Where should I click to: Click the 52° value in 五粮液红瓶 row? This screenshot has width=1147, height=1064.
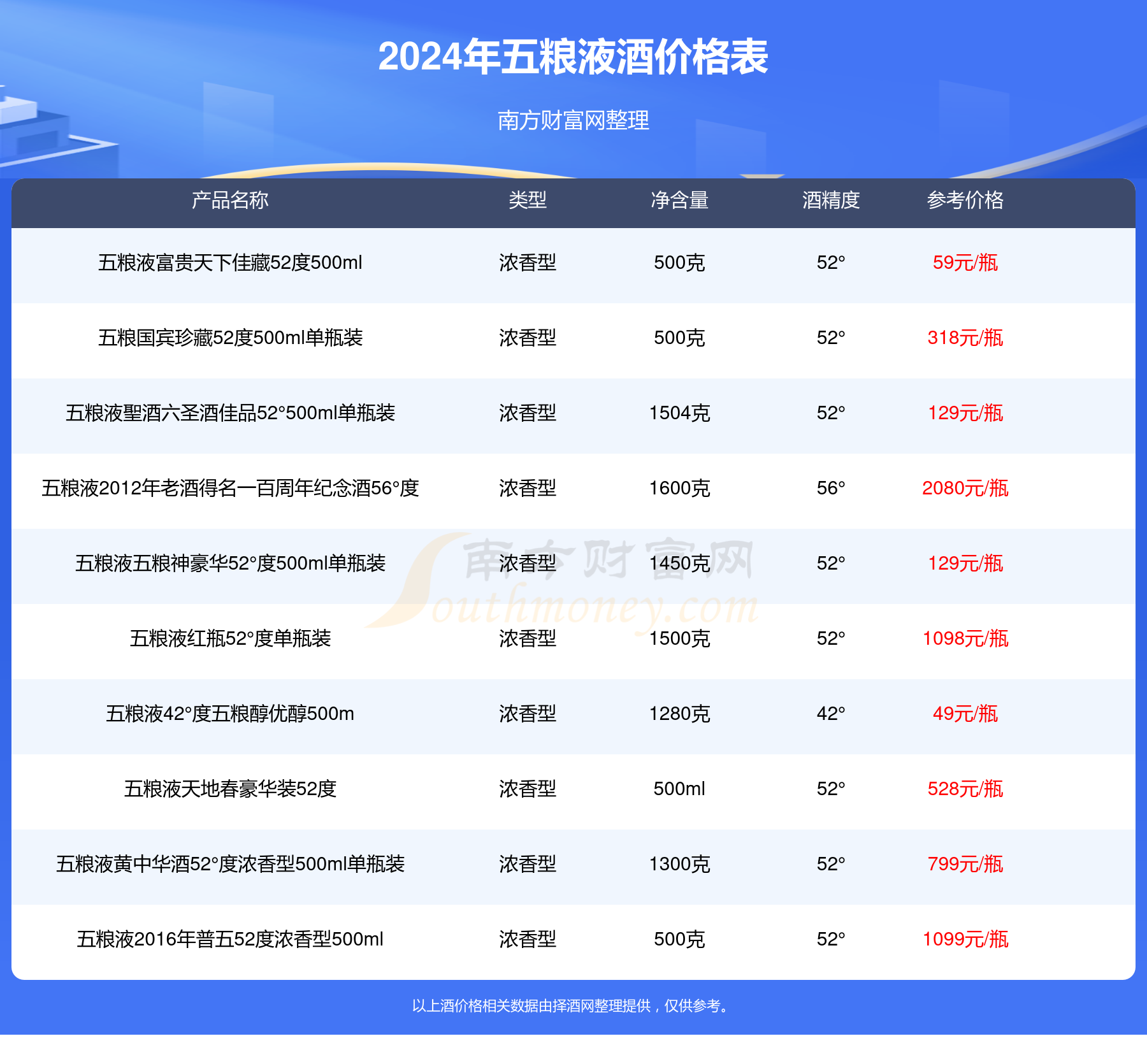coord(831,638)
